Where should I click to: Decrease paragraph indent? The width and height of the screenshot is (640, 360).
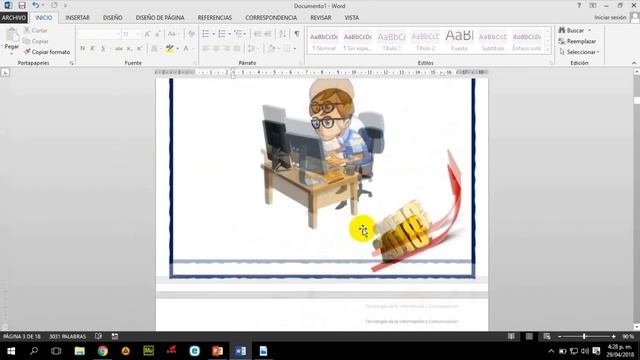(257, 34)
